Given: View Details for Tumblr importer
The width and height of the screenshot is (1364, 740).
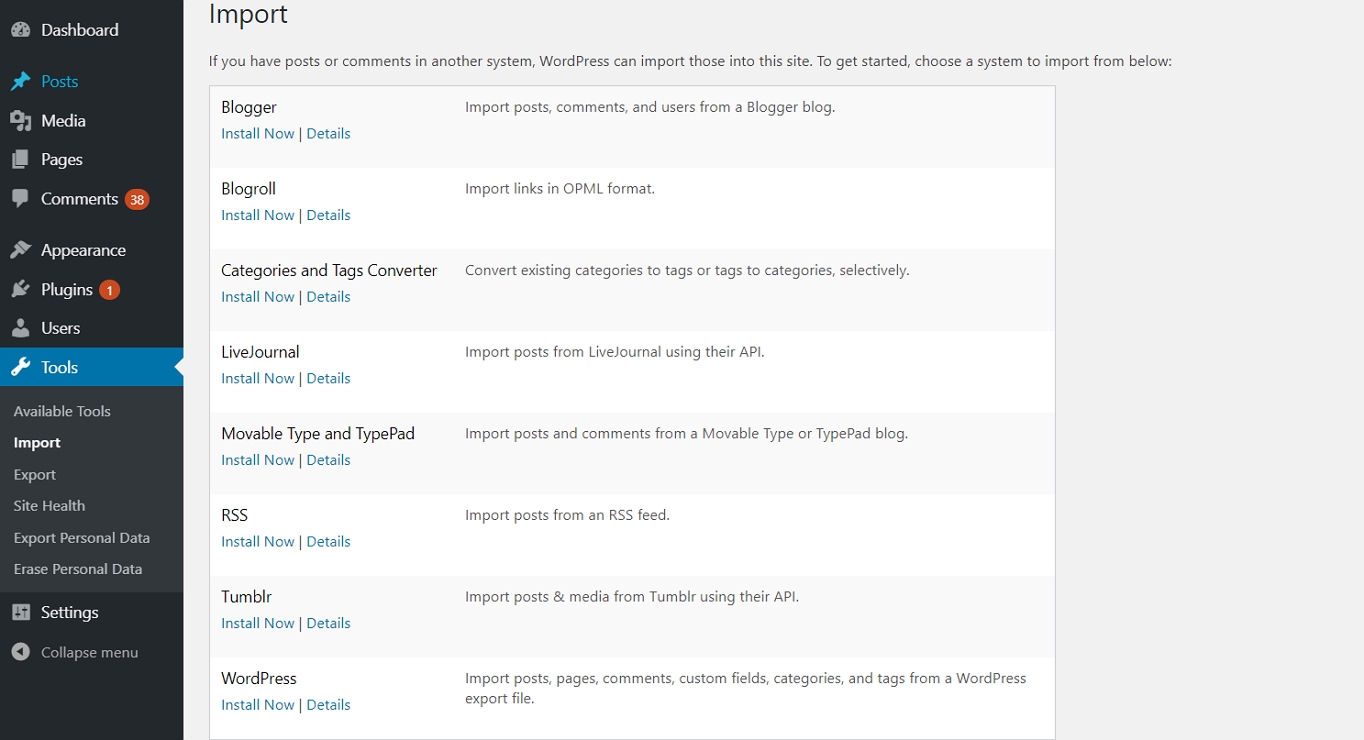Looking at the screenshot, I should (328, 623).
